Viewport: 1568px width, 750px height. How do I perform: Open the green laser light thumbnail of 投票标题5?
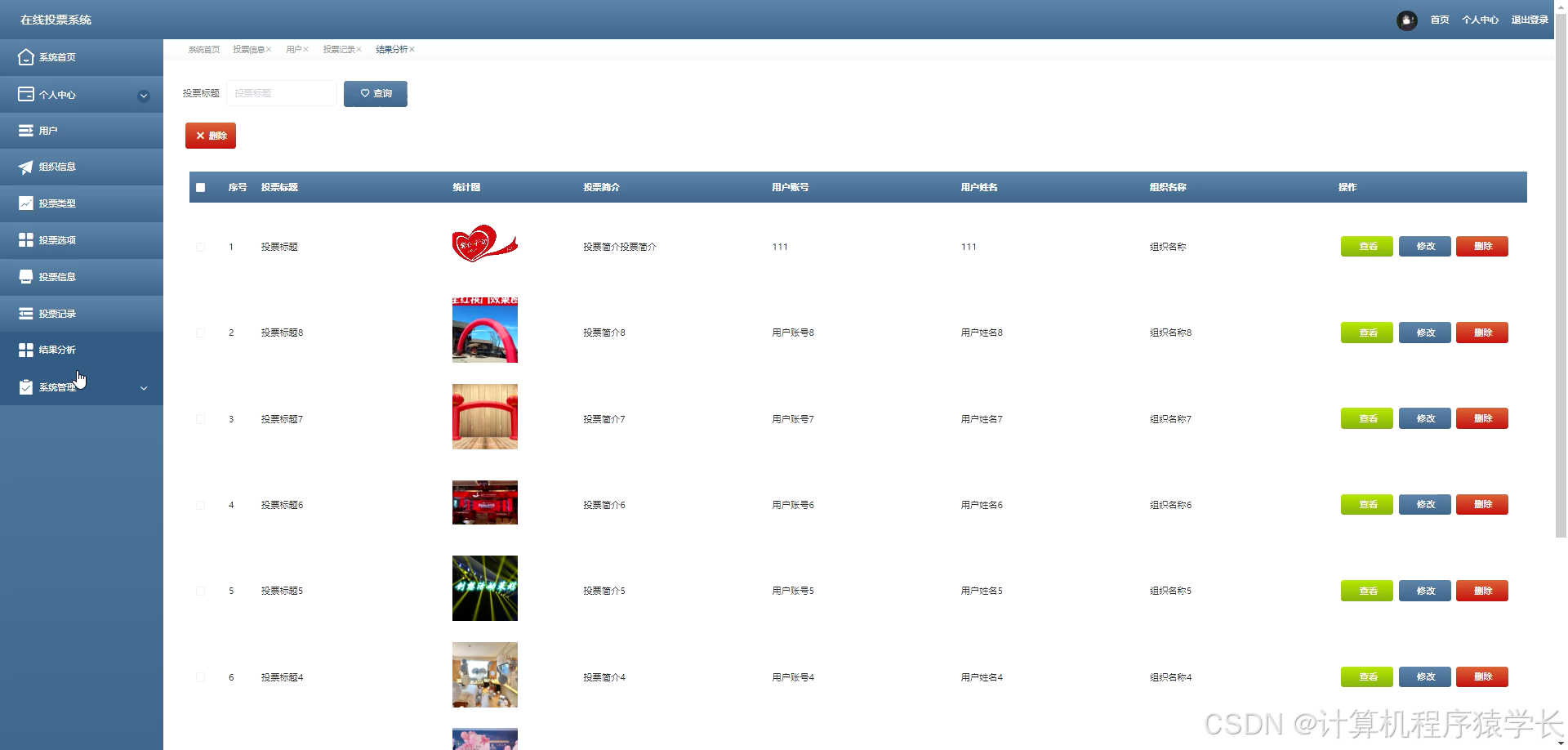(x=485, y=588)
